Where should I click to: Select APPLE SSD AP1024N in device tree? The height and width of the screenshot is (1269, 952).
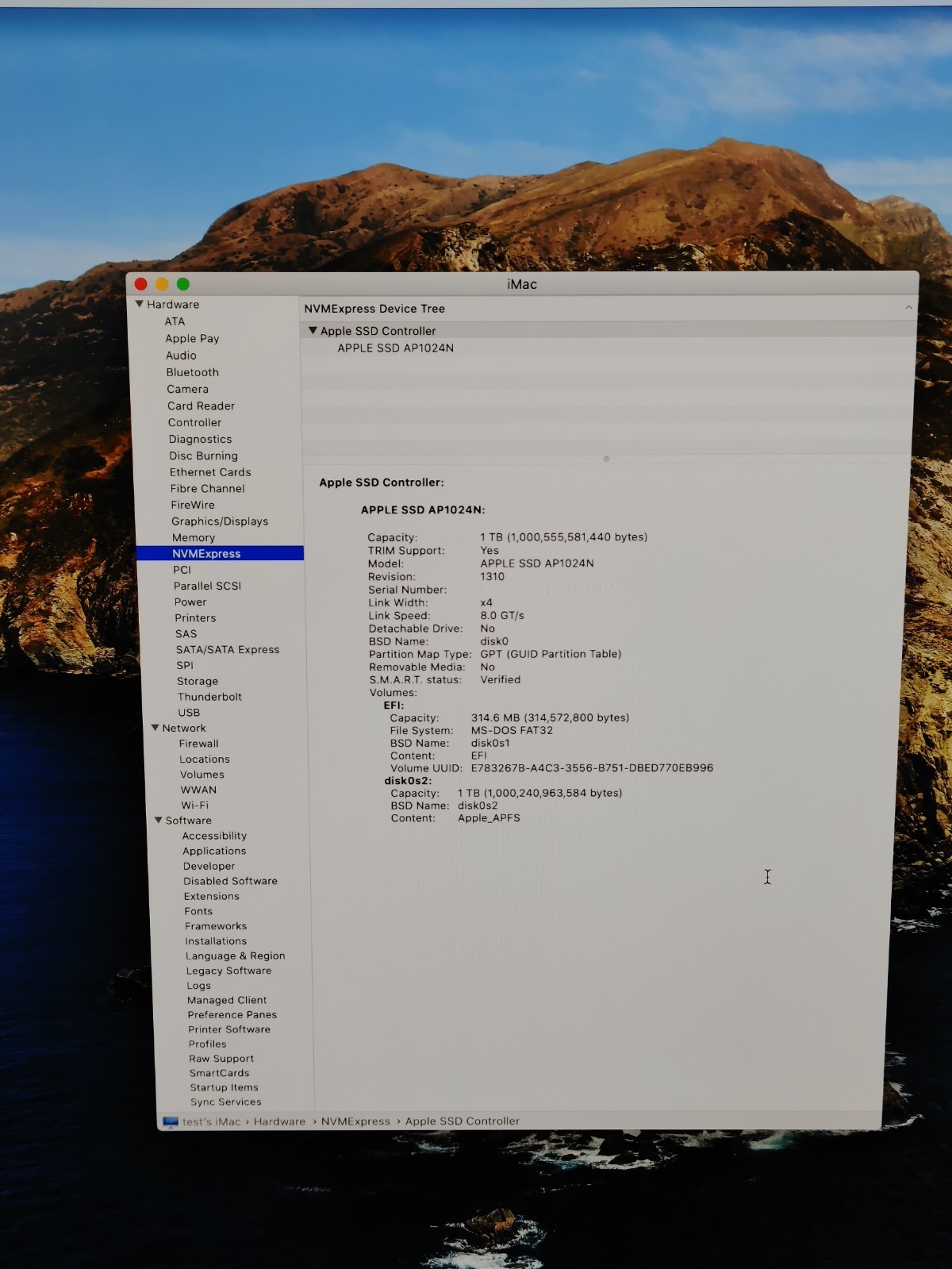click(395, 348)
